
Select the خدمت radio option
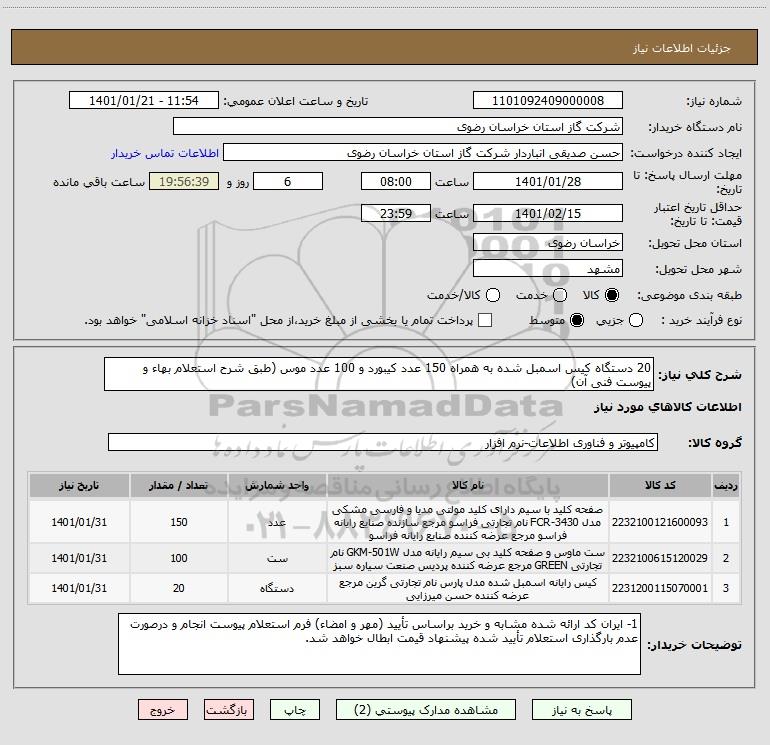click(x=560, y=295)
